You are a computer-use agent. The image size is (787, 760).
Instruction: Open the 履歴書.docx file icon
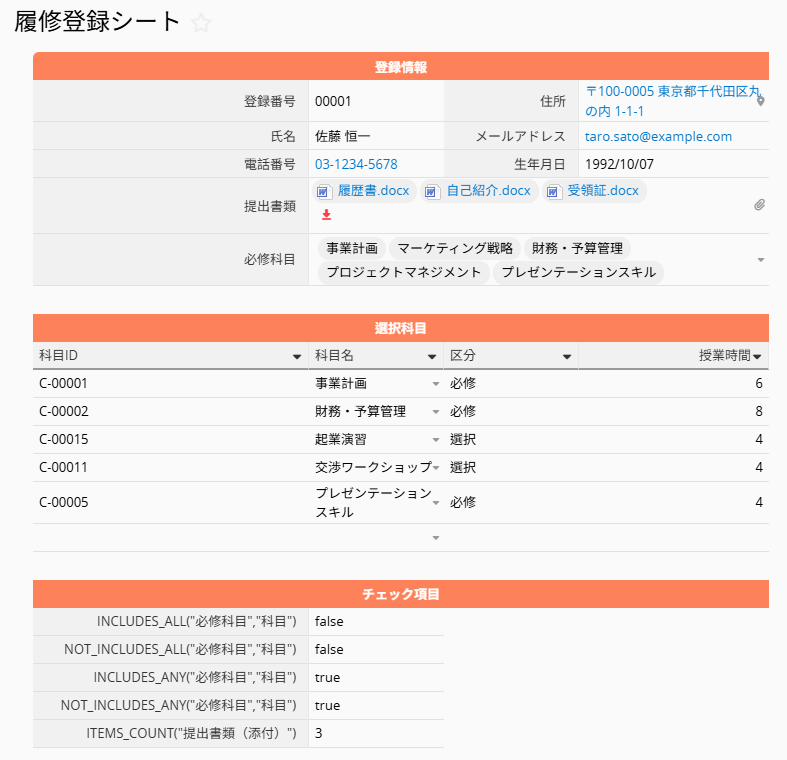pyautogui.click(x=324, y=191)
